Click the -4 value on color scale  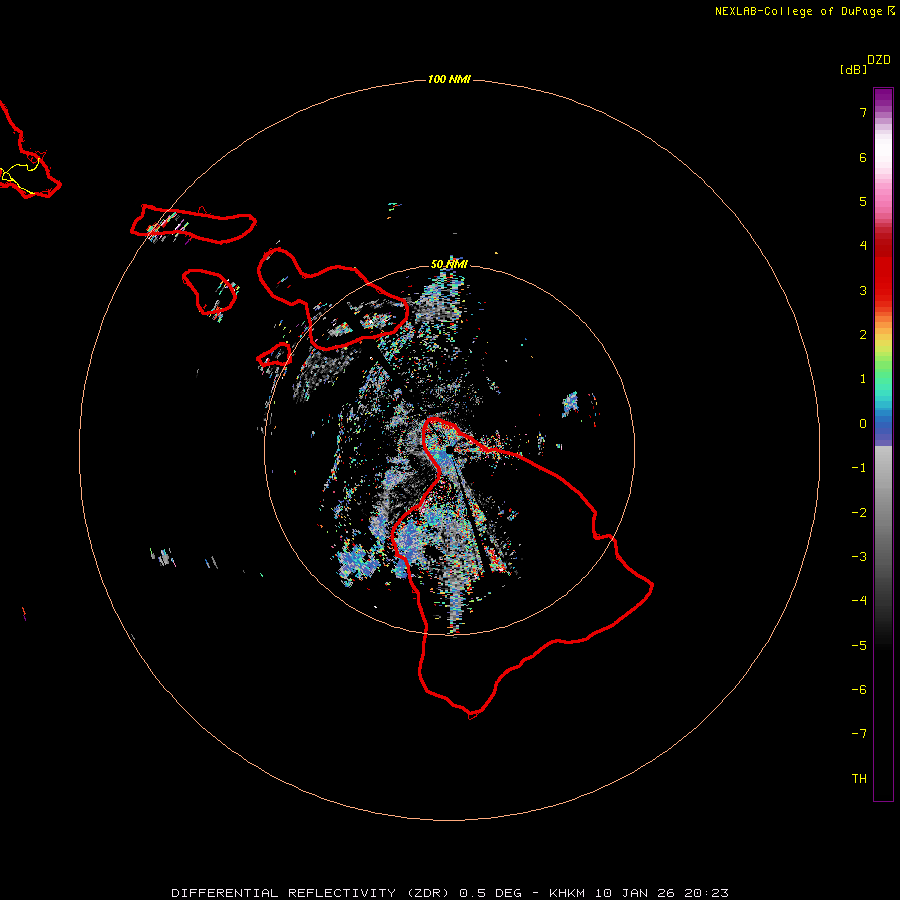pyautogui.click(x=859, y=601)
